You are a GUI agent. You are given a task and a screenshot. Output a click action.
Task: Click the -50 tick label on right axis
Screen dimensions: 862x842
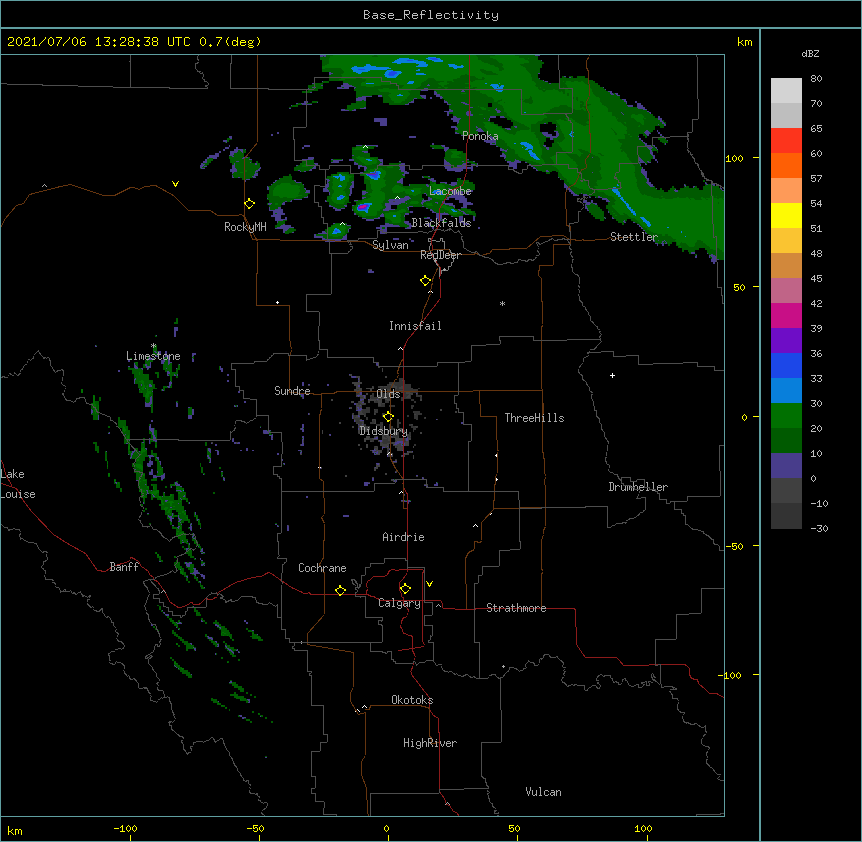click(734, 546)
